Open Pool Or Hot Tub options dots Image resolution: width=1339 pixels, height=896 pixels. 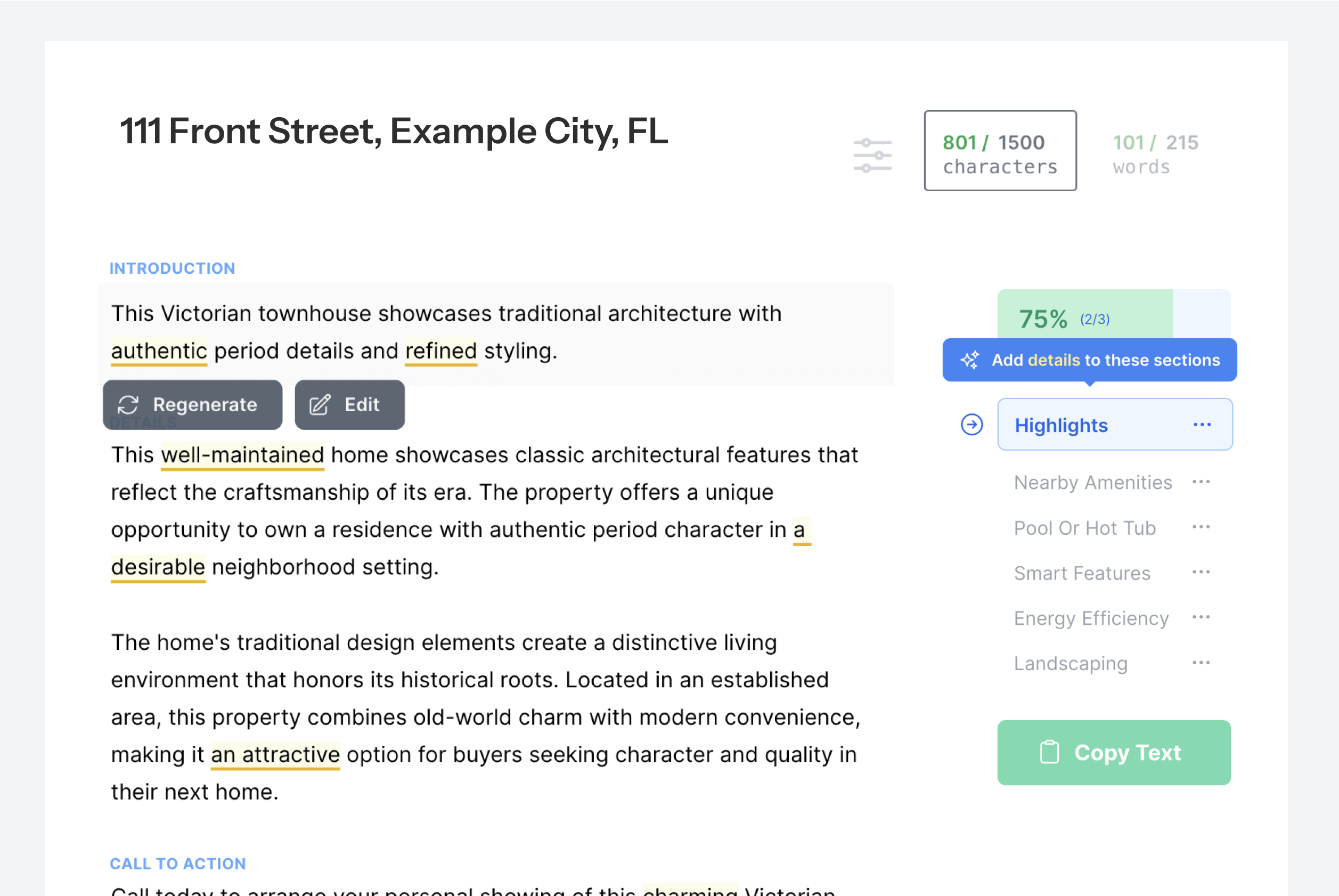click(x=1201, y=527)
